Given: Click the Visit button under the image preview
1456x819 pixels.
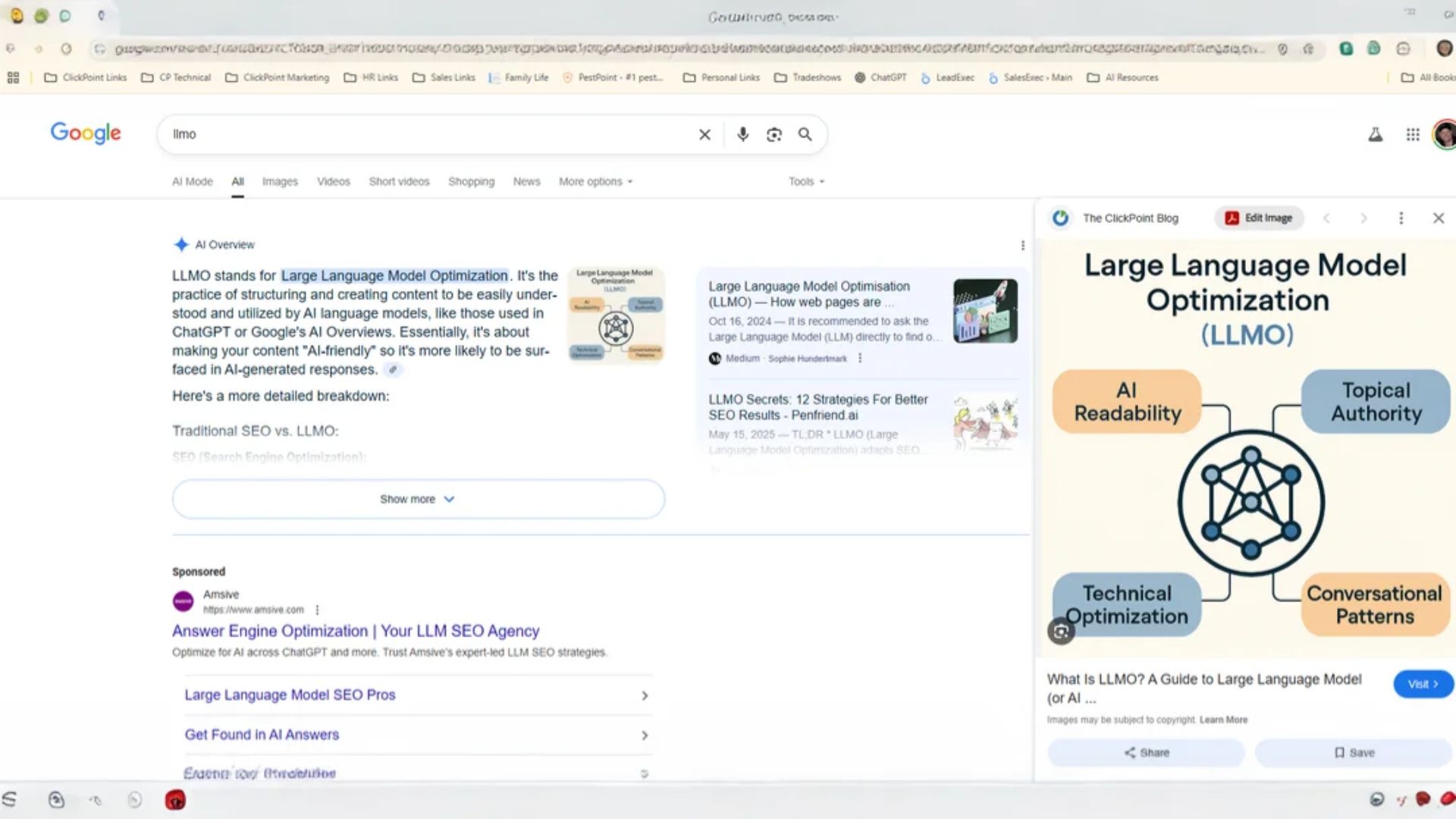Looking at the screenshot, I should point(1422,683).
